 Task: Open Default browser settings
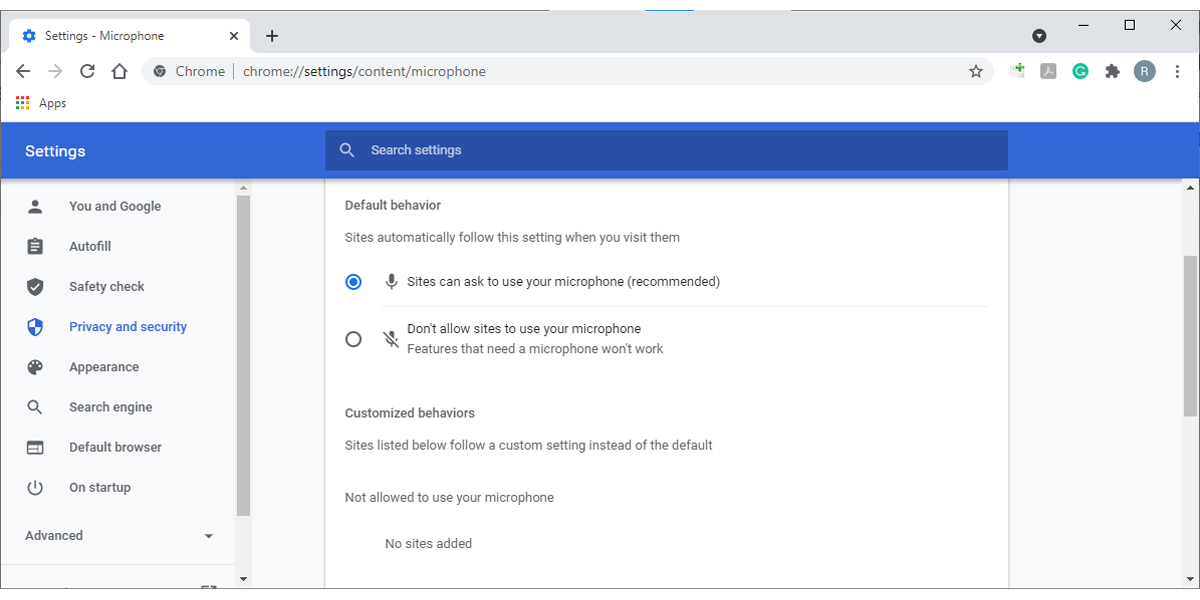[115, 447]
